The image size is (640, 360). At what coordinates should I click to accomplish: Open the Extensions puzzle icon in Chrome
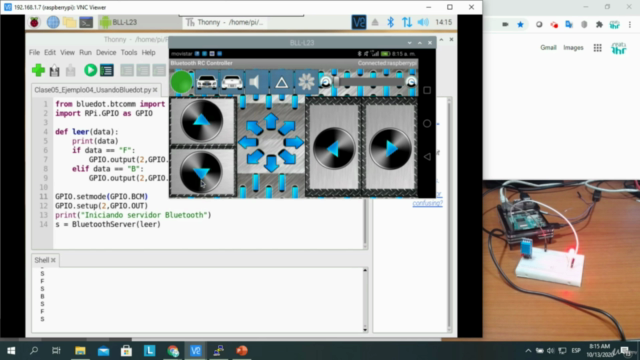[599, 24]
